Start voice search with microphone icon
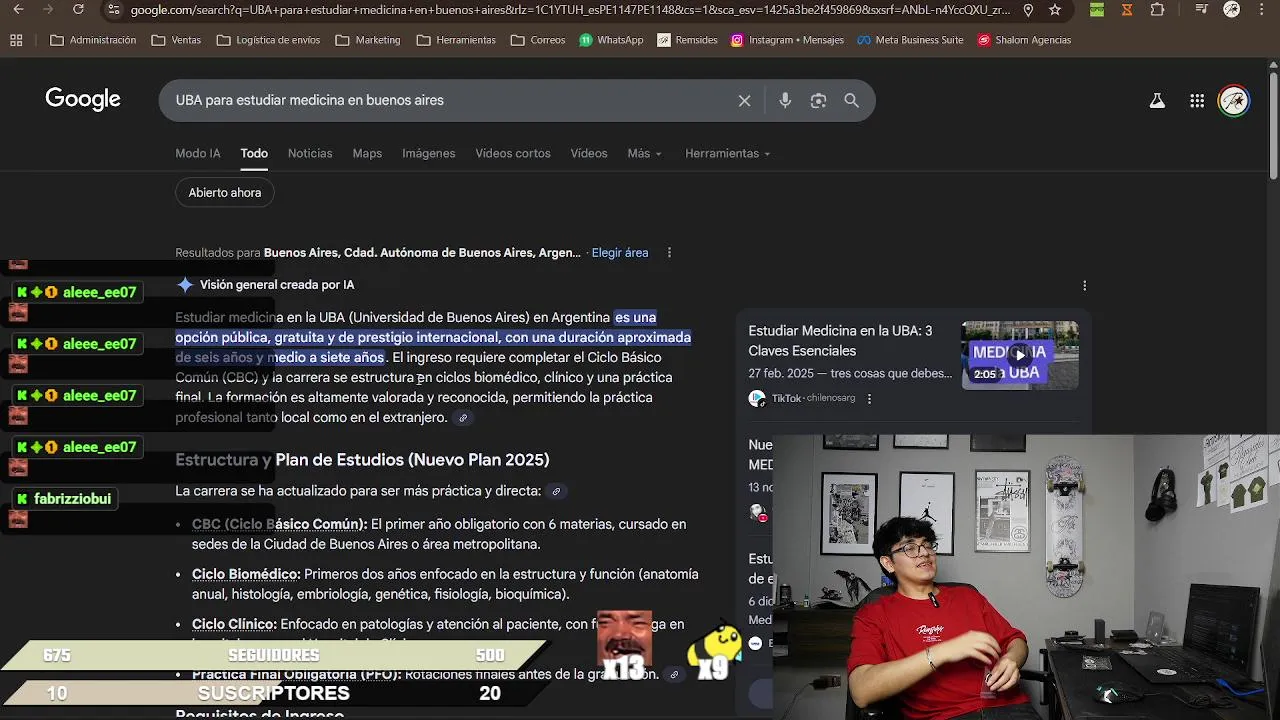The width and height of the screenshot is (1280, 720). (x=785, y=100)
